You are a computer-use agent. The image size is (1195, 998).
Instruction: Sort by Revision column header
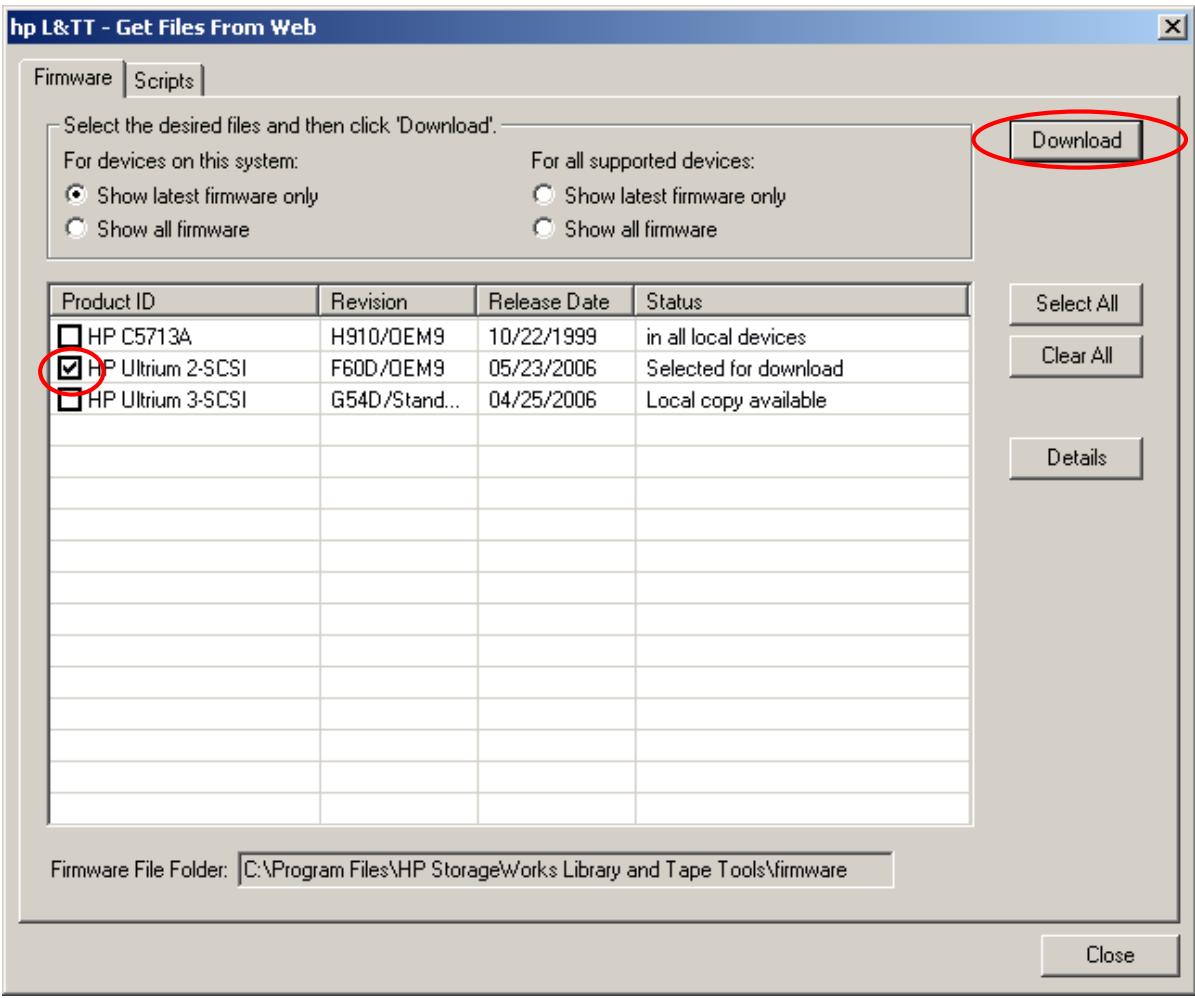(398, 301)
